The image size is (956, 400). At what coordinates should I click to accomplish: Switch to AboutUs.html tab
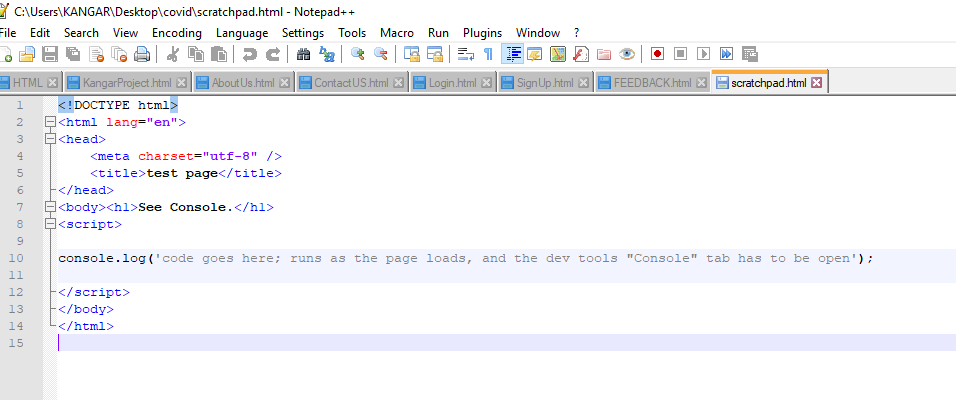coord(243,83)
